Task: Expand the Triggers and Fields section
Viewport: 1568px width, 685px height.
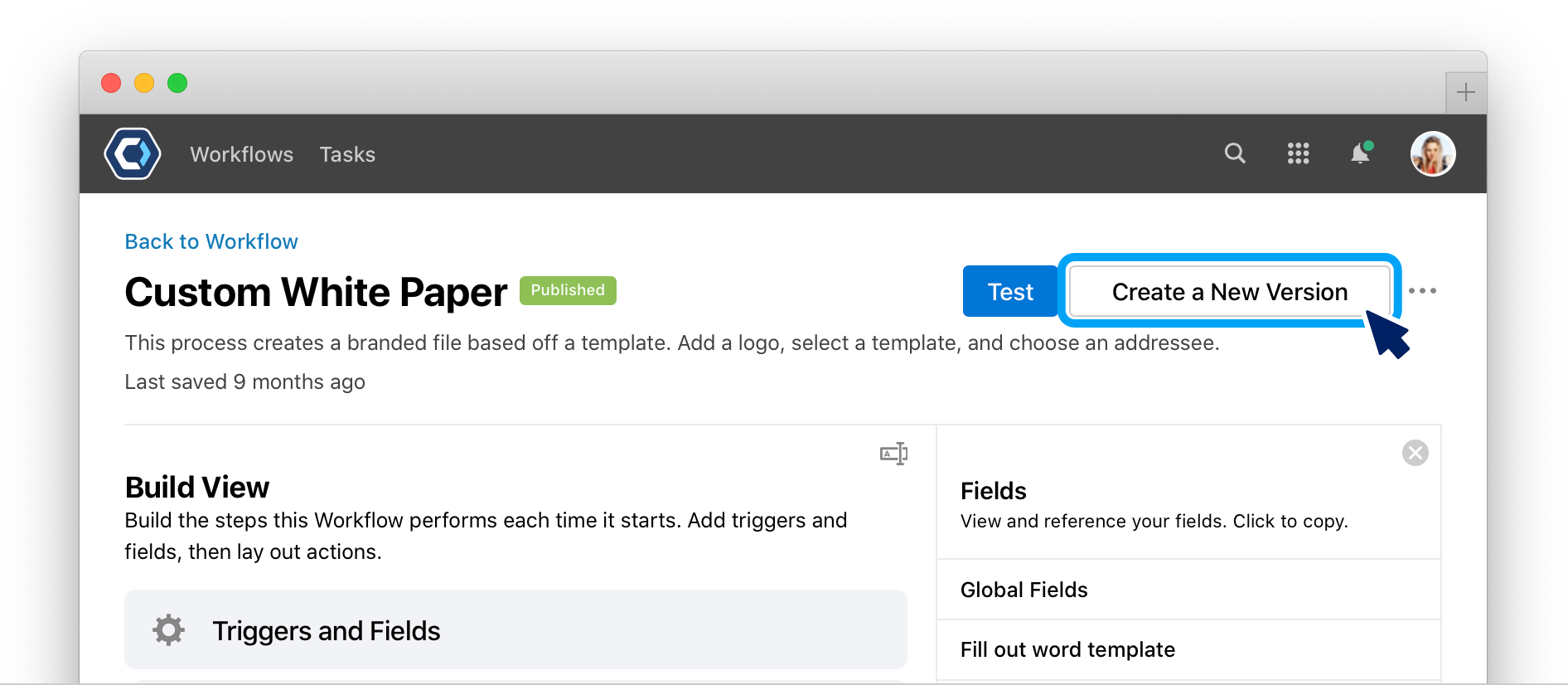Action: 515,629
